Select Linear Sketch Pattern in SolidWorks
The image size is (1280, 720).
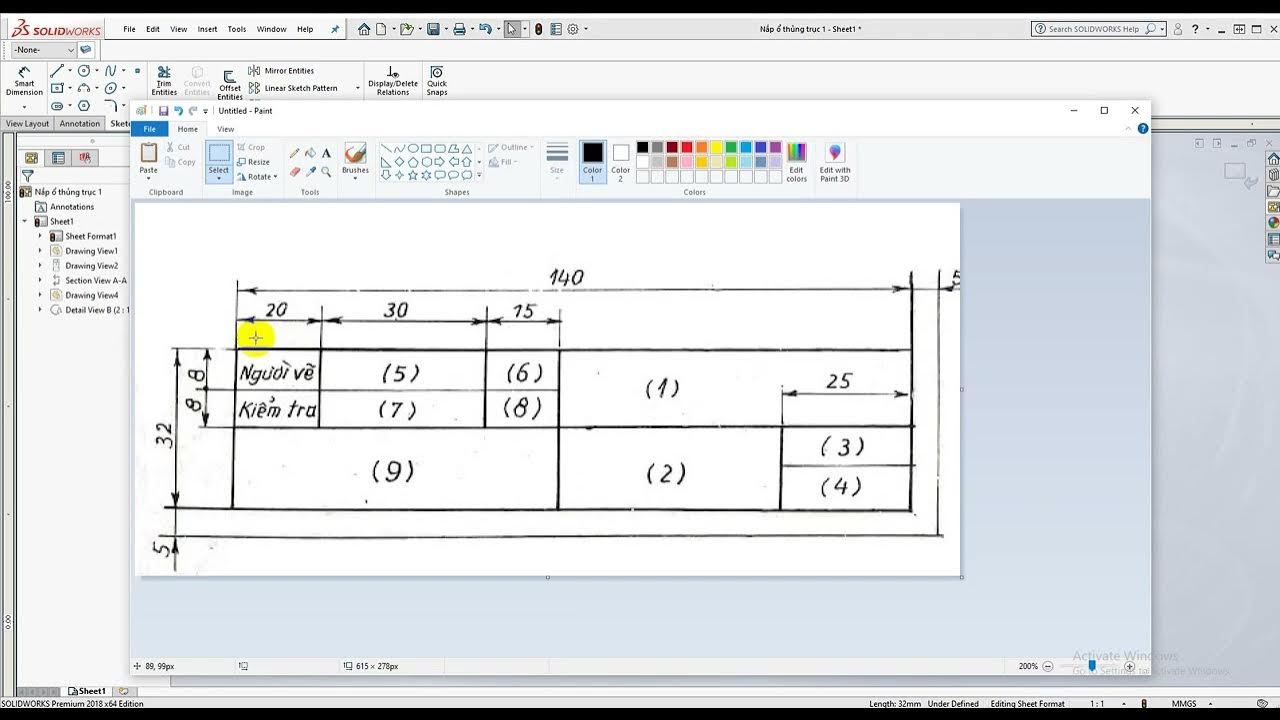pyautogui.click(x=293, y=88)
